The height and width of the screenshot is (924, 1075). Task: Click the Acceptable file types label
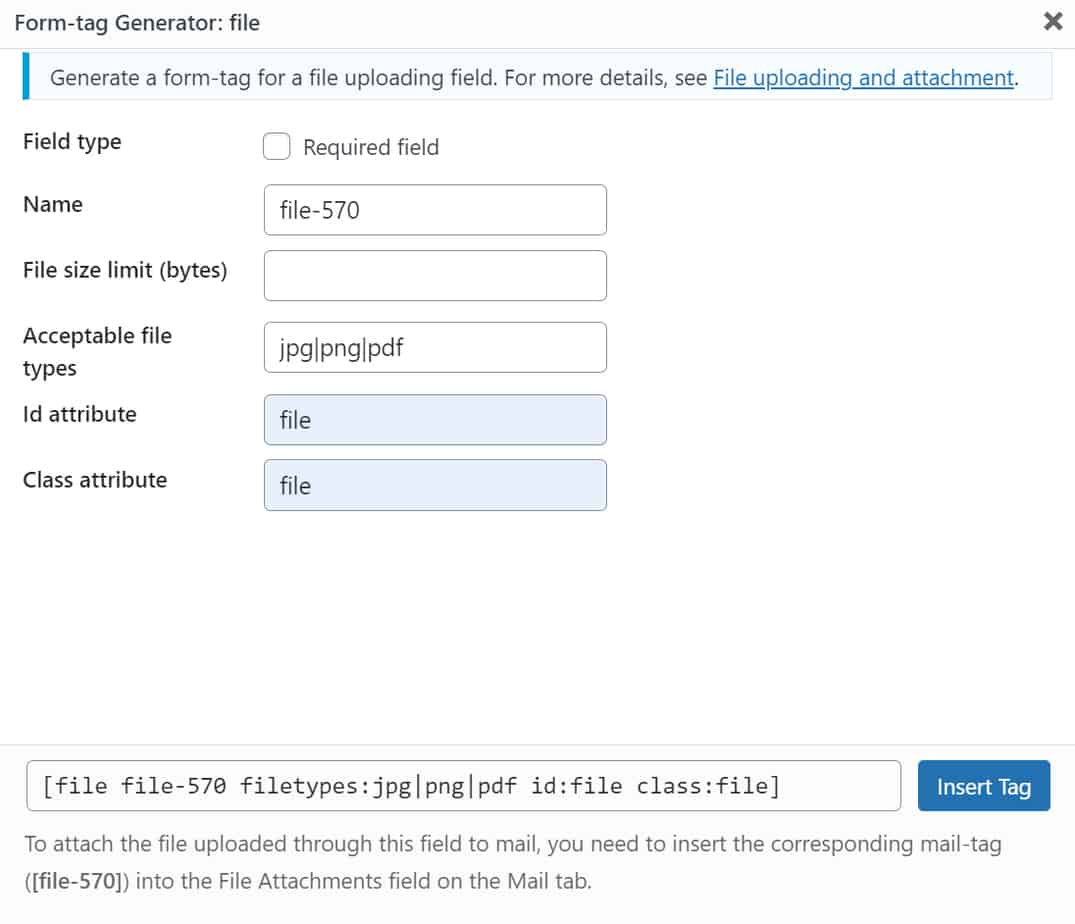coord(96,351)
